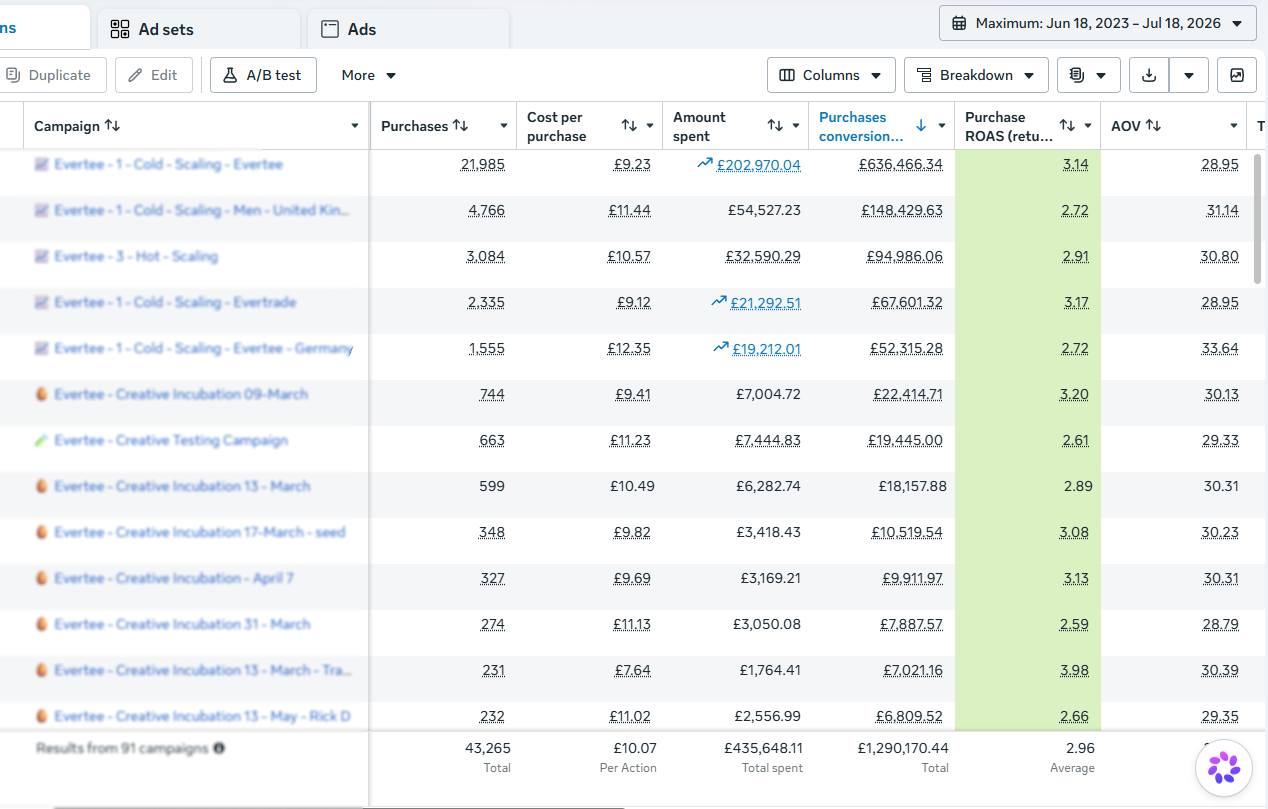
Task: Open Creative Incubation - April 7 campaign
Action: pyautogui.click(x=174, y=578)
